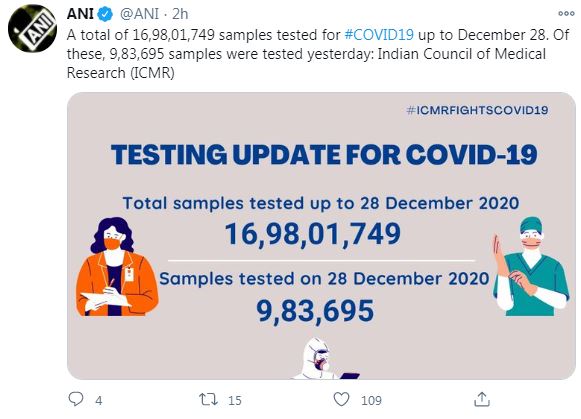Click the Testing Update for COVID-19 heading

(324, 154)
